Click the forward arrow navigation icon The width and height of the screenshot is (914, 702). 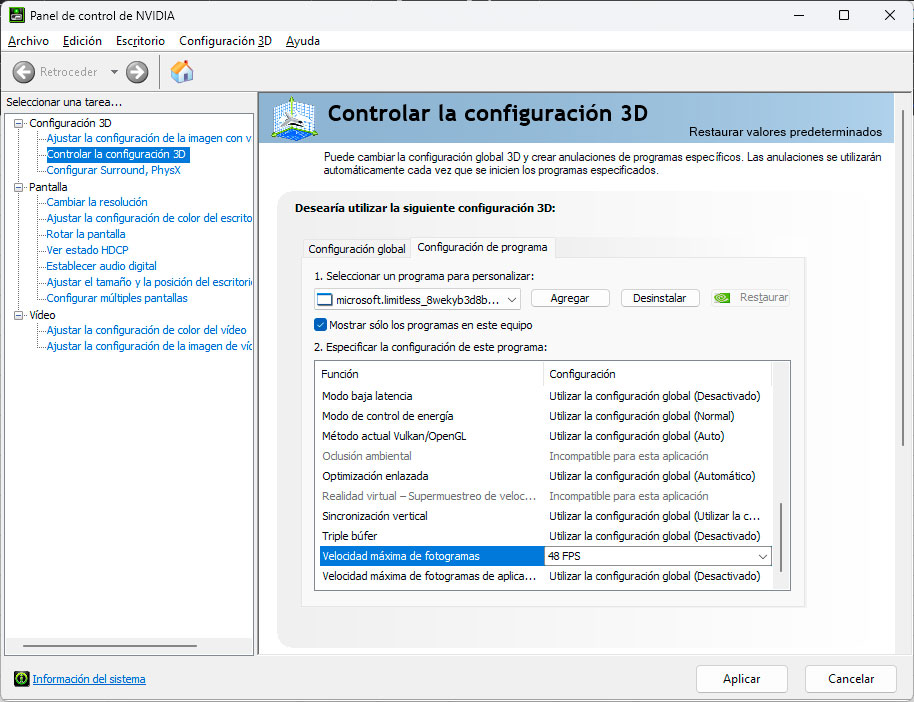[x=137, y=72]
